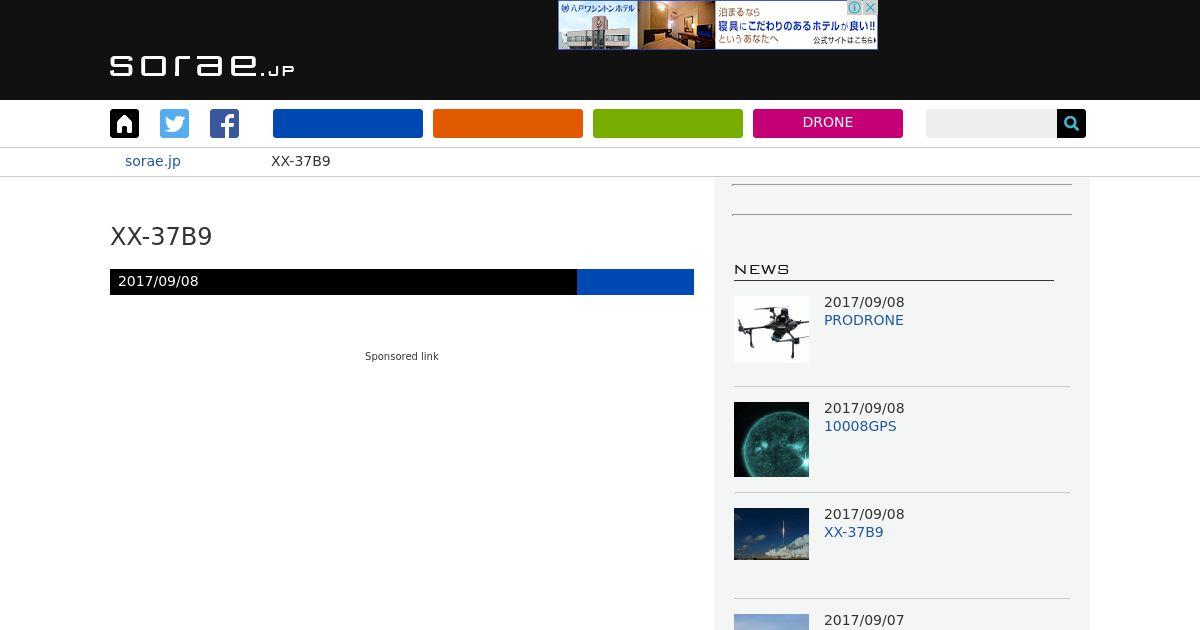The height and width of the screenshot is (630, 1200).
Task: Open the rocket launch news thumbnail
Action: pos(771,534)
